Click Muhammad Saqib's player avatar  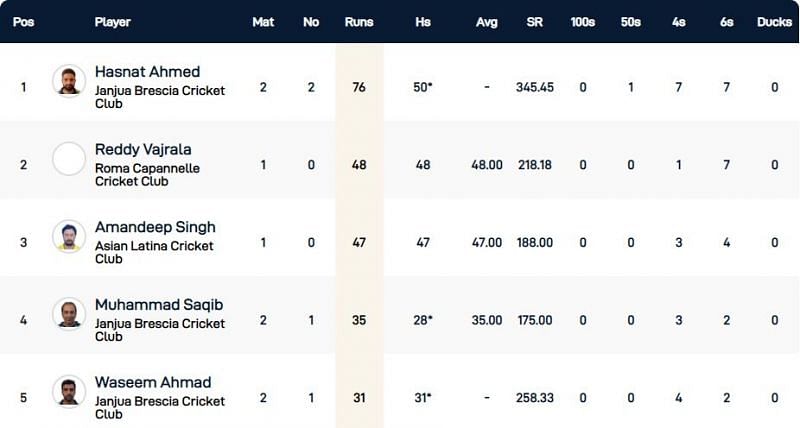coord(69,314)
